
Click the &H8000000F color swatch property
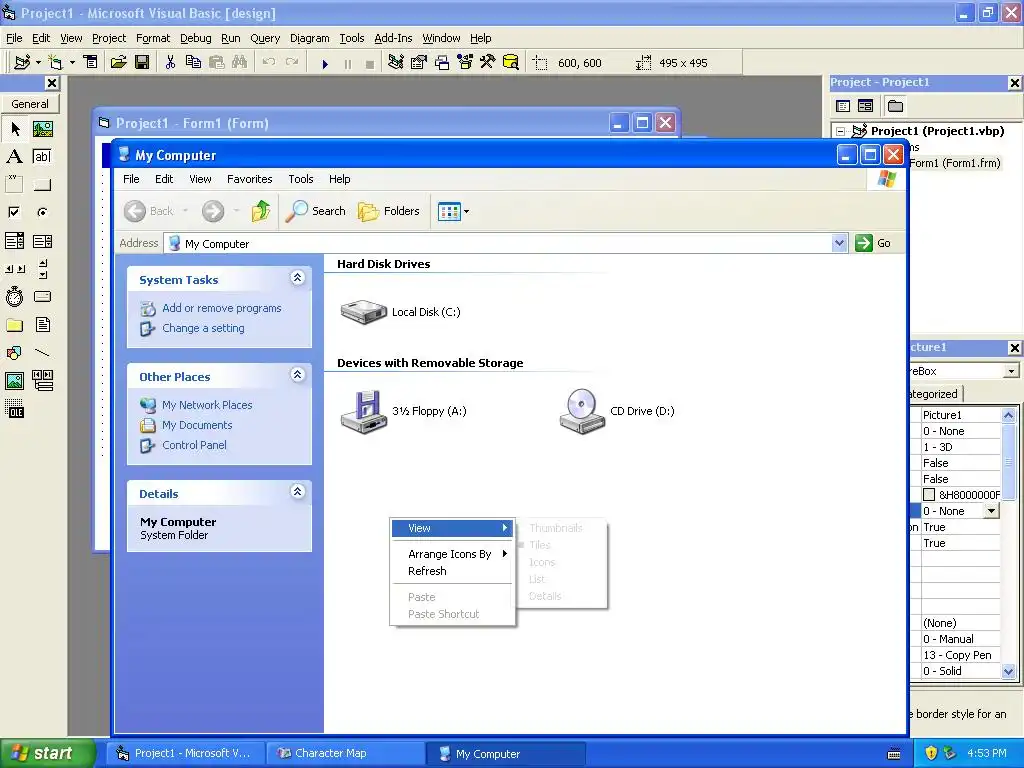[929, 495]
